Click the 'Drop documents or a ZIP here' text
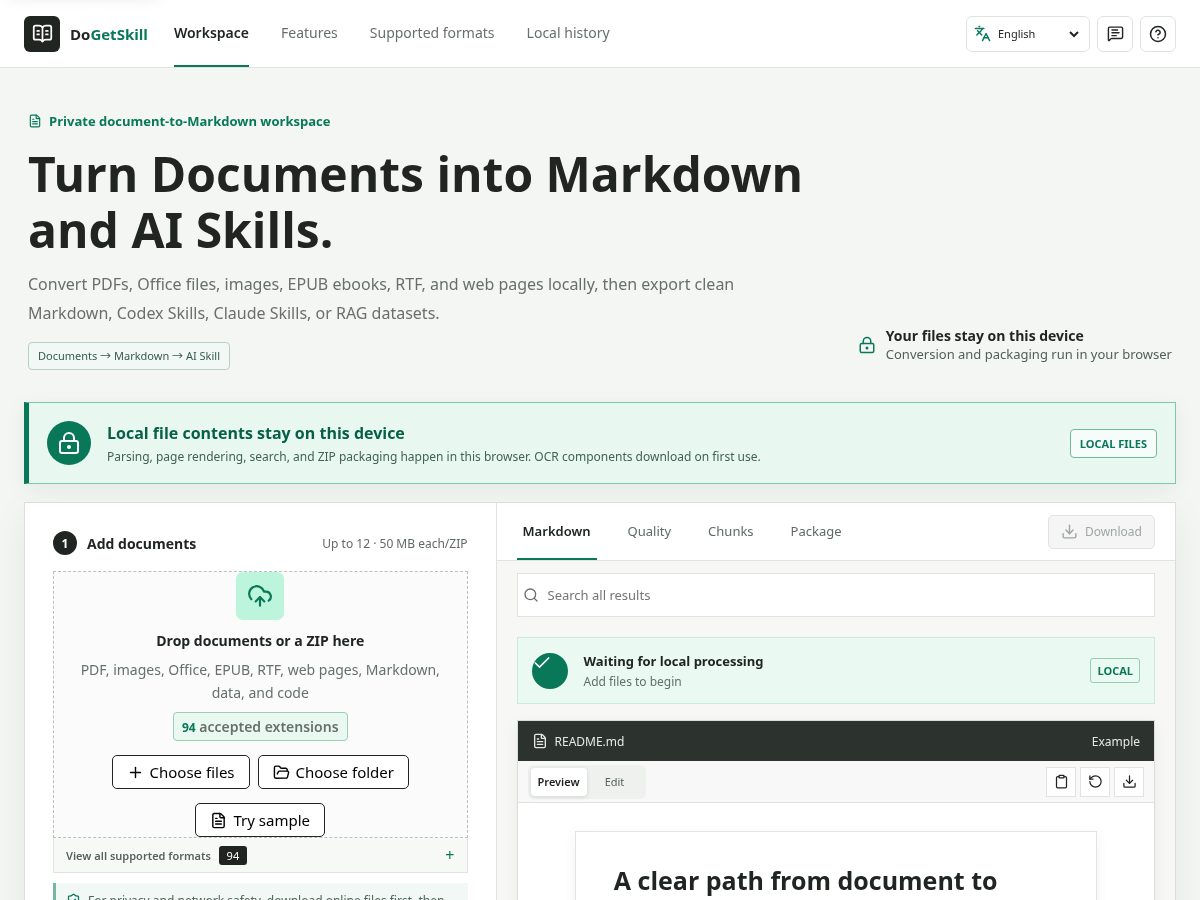The image size is (1200, 900). [x=260, y=641]
